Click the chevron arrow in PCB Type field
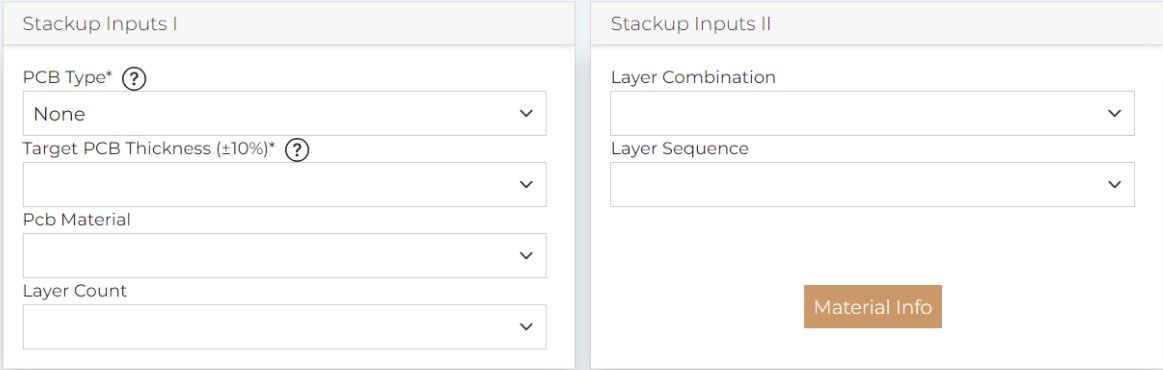 [526, 113]
